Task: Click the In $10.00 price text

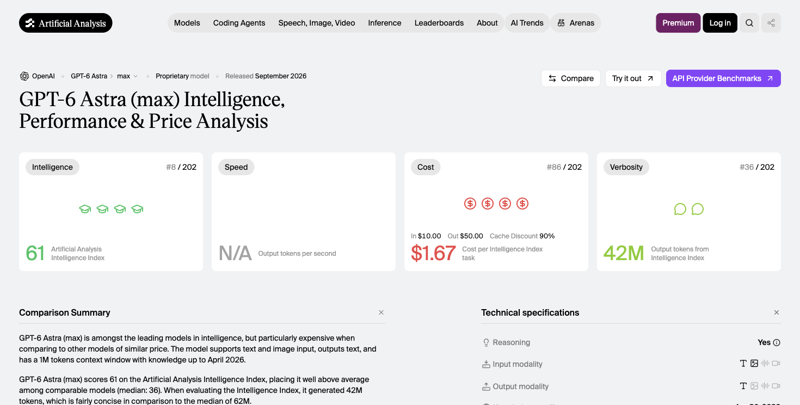Action: pos(426,236)
